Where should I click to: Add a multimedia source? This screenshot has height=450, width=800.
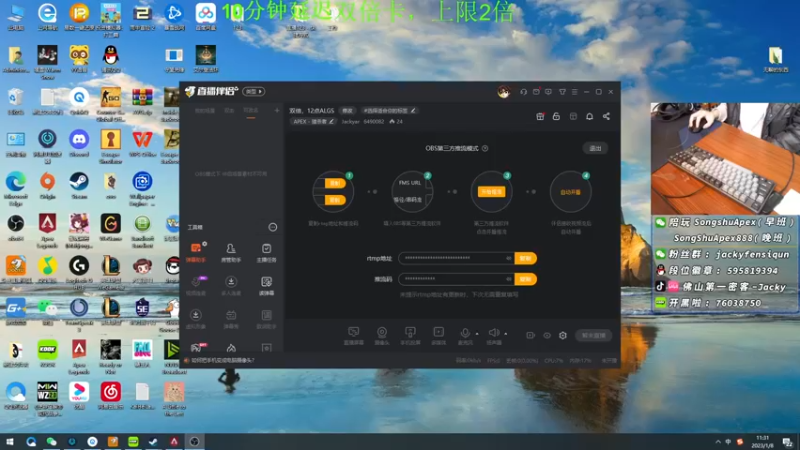[438, 335]
